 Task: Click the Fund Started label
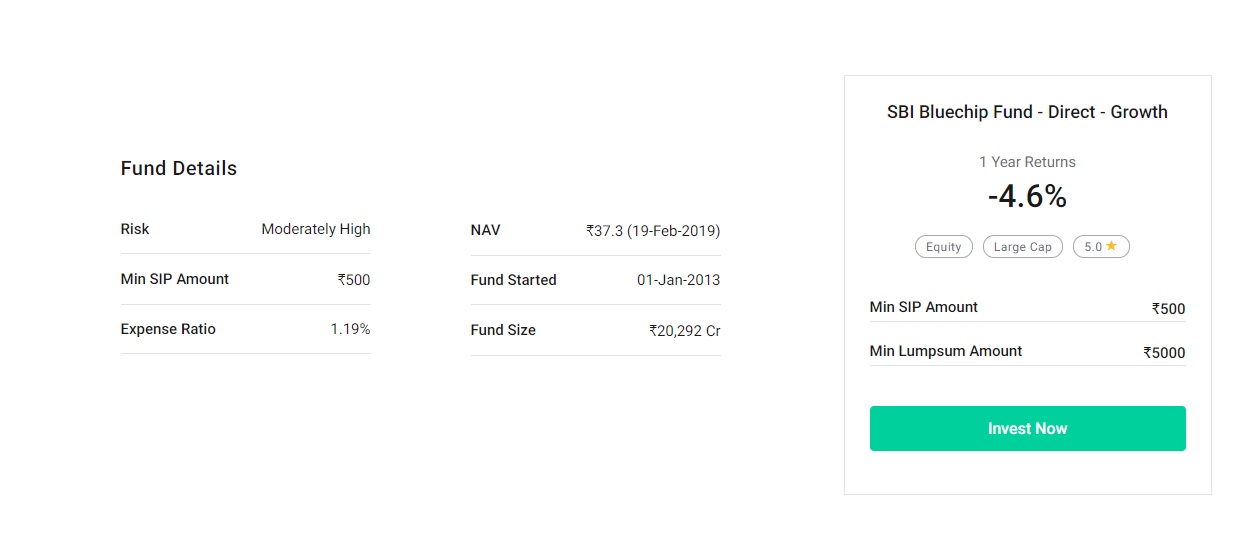513,280
